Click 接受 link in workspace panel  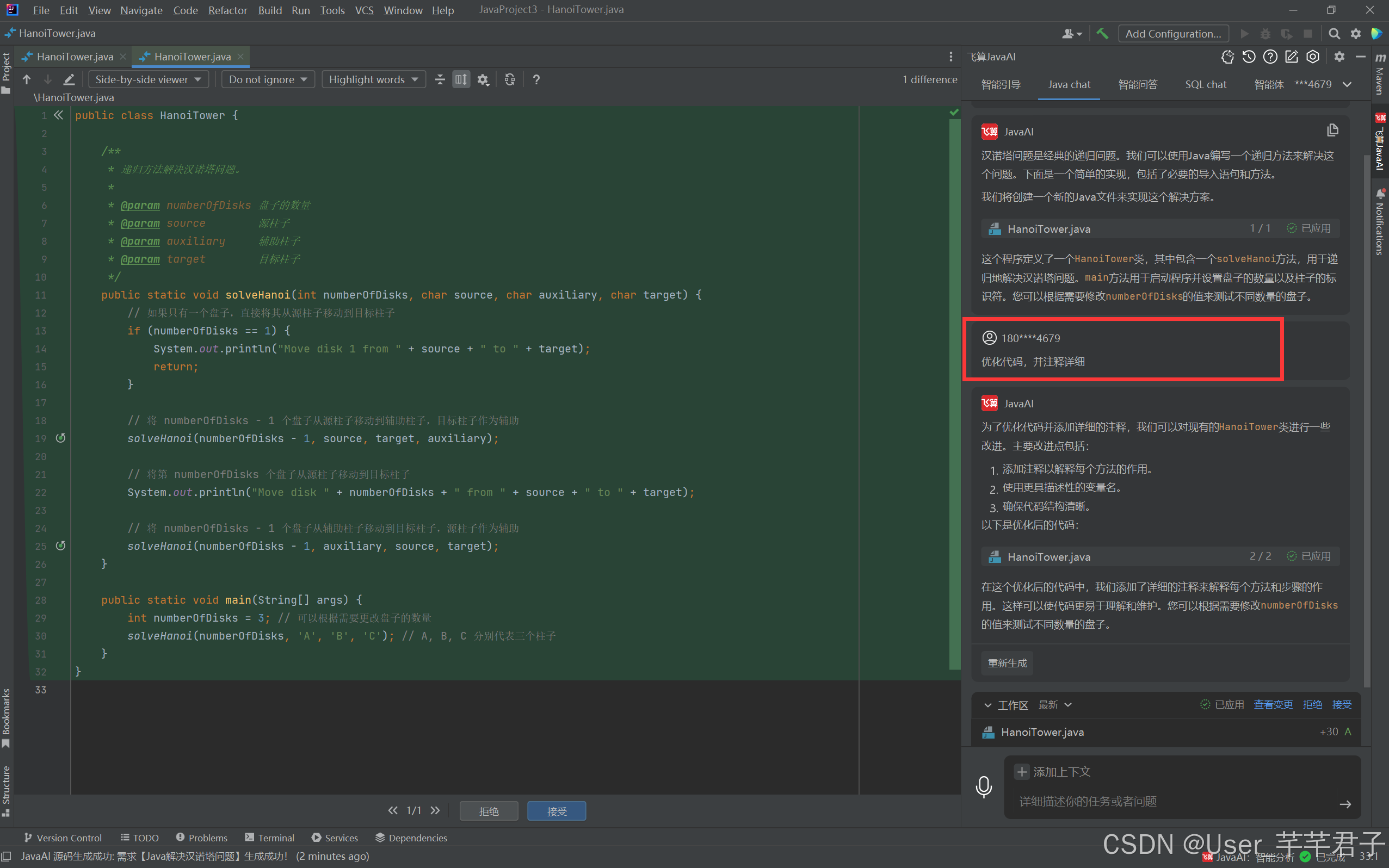click(x=1341, y=704)
